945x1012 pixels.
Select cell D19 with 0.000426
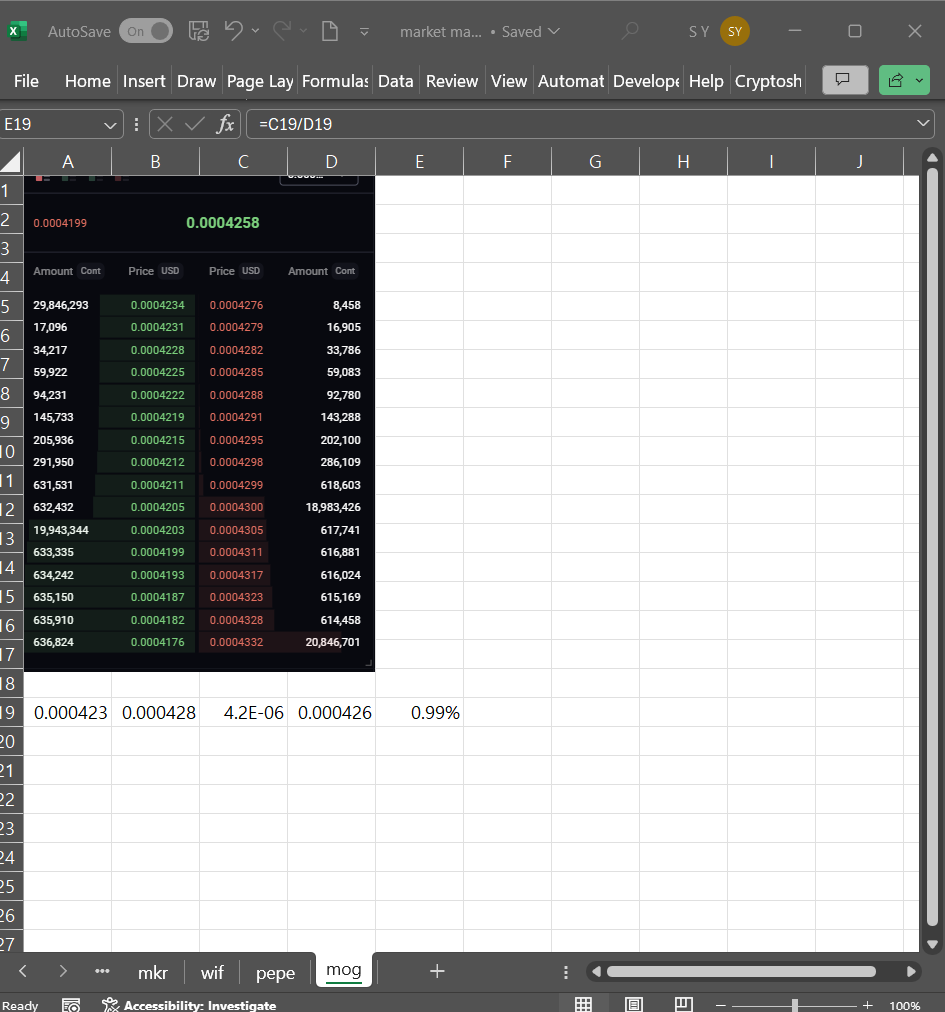[331, 713]
